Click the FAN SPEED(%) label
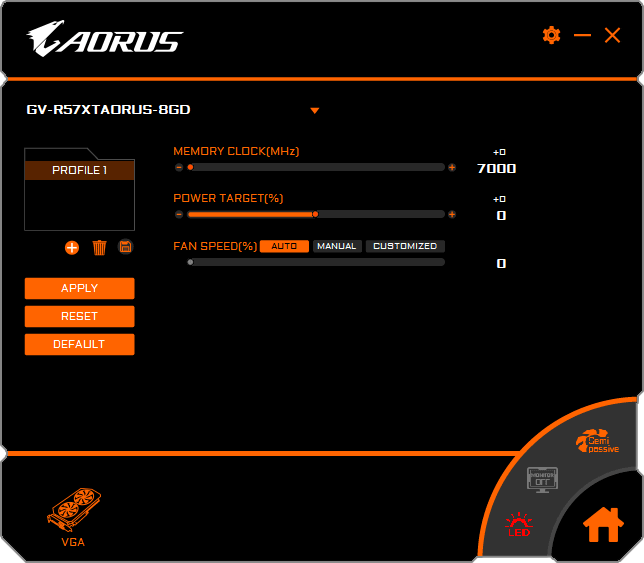644x563 pixels. [215, 246]
